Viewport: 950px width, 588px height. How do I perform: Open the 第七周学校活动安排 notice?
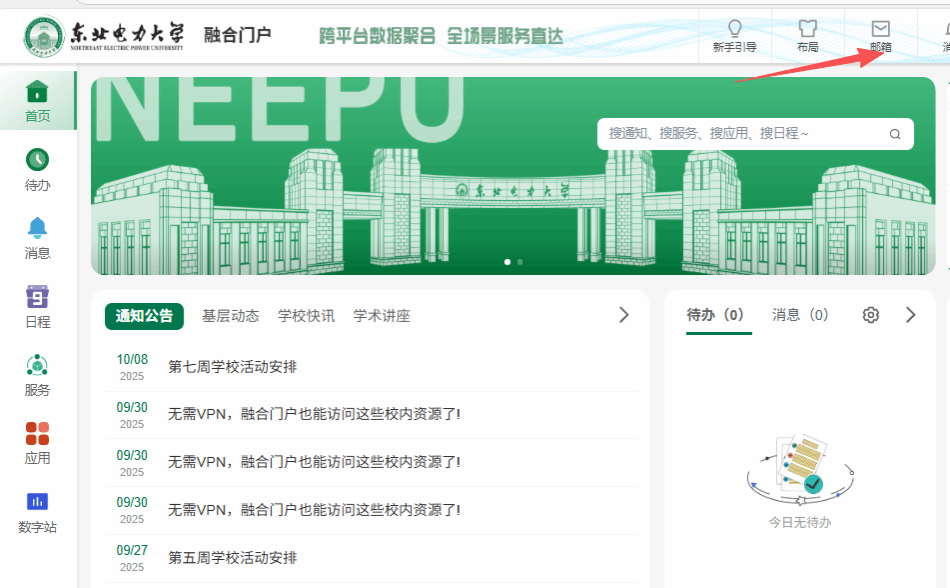point(232,367)
